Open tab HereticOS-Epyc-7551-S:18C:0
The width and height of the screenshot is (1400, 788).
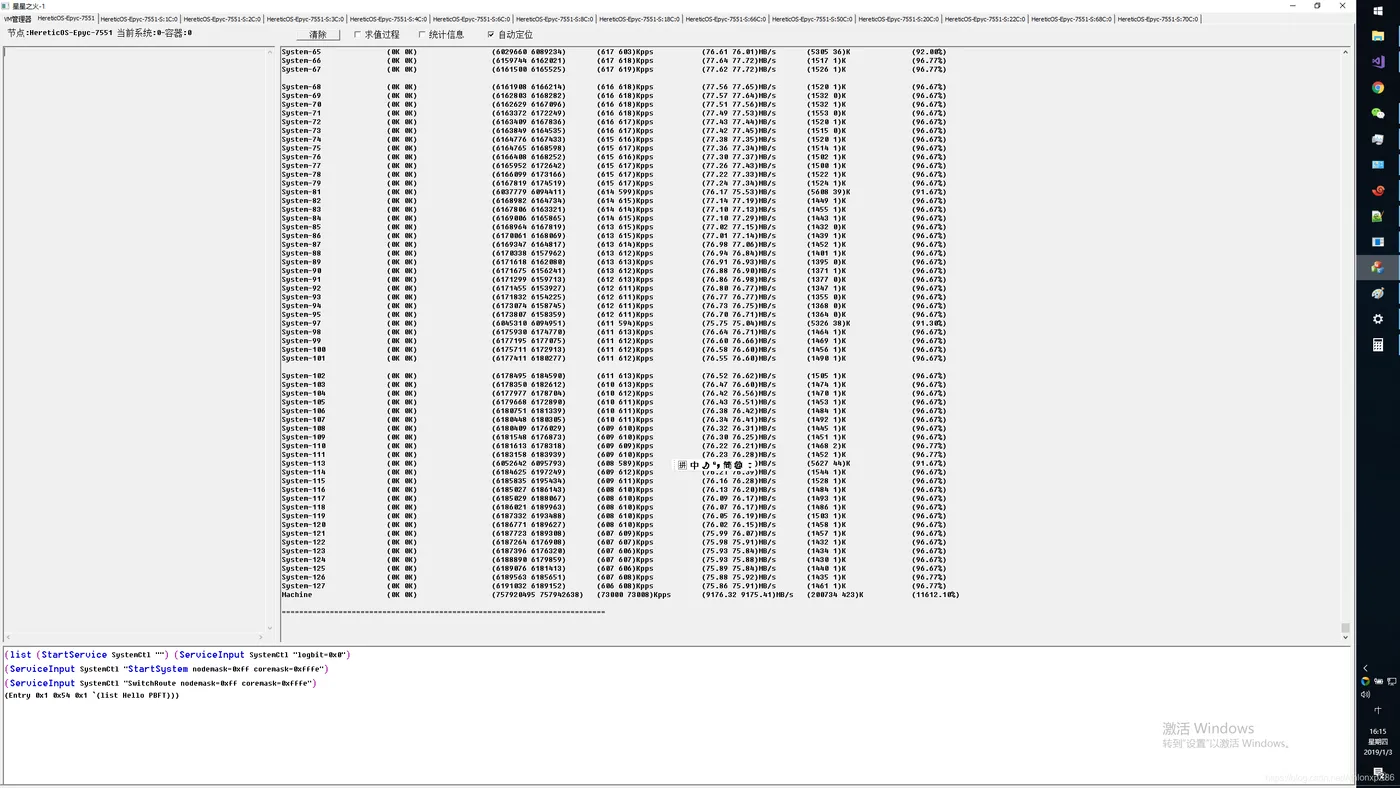click(x=639, y=19)
